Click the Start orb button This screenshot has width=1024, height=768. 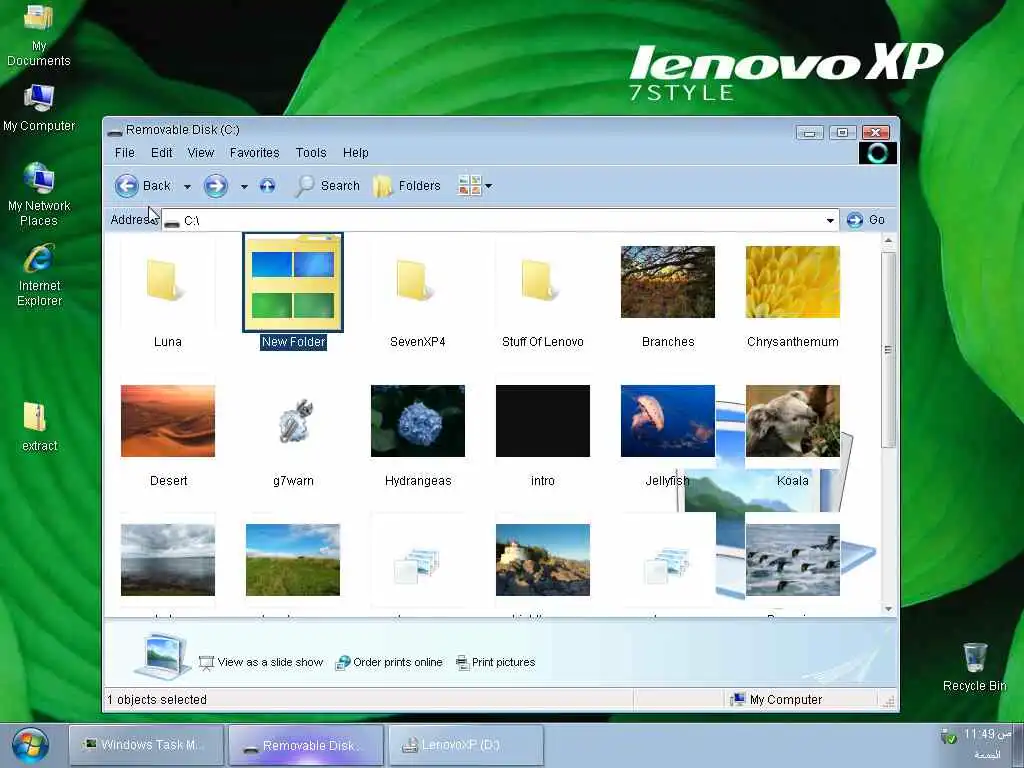(29, 745)
